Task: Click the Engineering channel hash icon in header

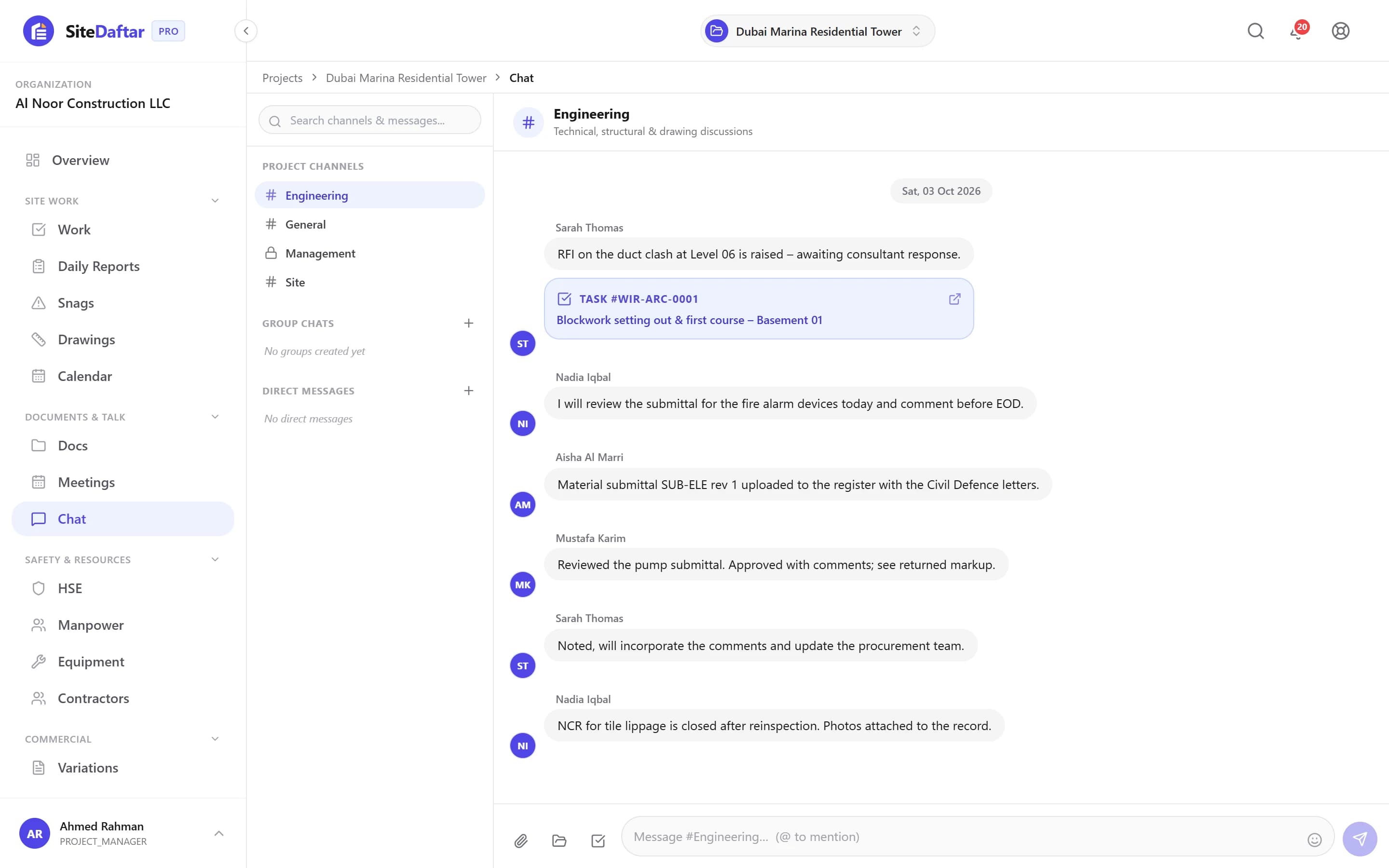Action: click(528, 122)
